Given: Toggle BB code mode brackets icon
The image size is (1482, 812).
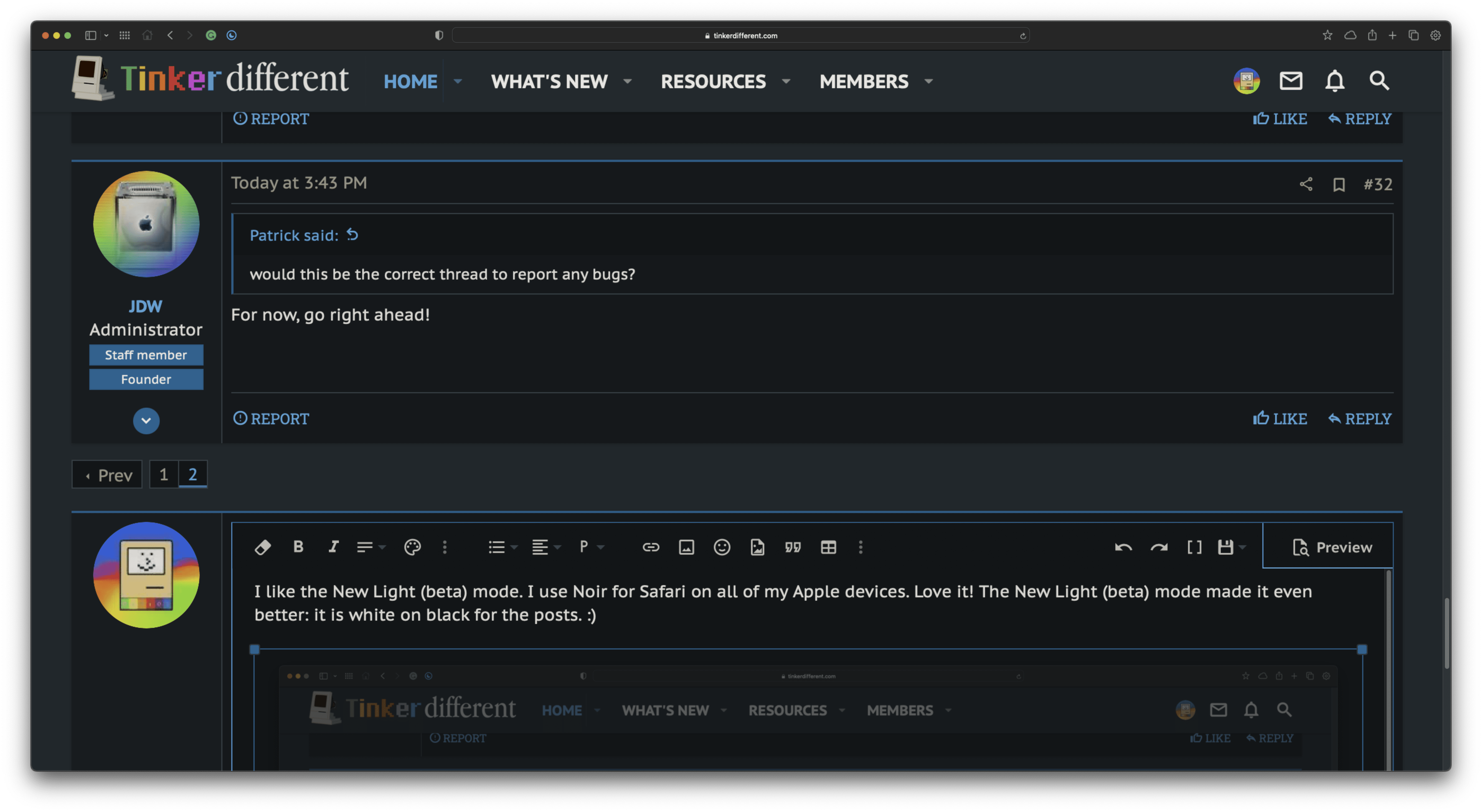Looking at the screenshot, I should tap(1194, 547).
